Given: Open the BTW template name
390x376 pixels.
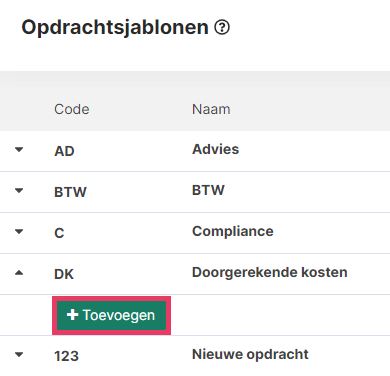Looking at the screenshot, I should (x=208, y=190).
